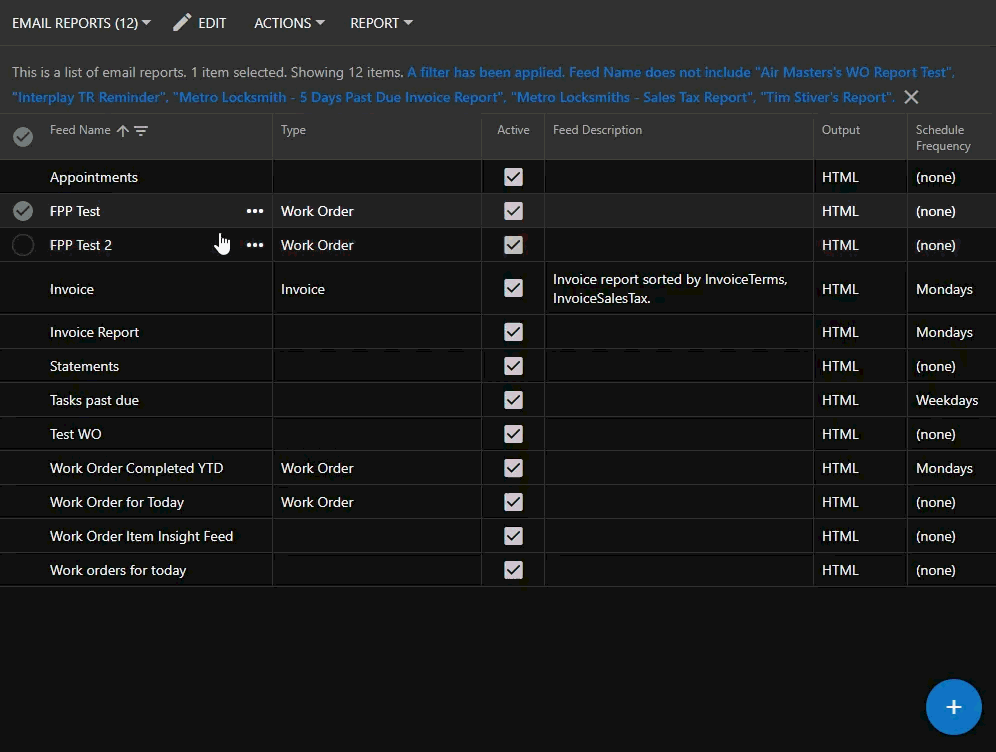Select the Invoice Report feed name
Image resolution: width=996 pixels, height=752 pixels.
[94, 332]
